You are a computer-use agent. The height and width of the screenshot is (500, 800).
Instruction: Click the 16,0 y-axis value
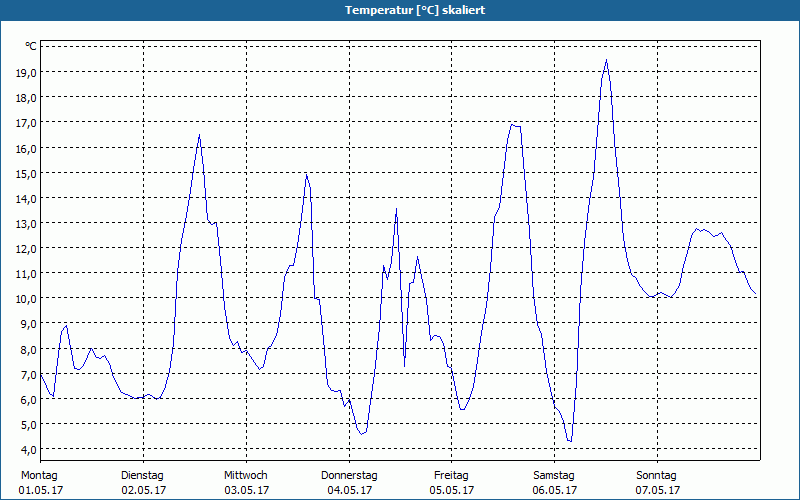(26, 148)
